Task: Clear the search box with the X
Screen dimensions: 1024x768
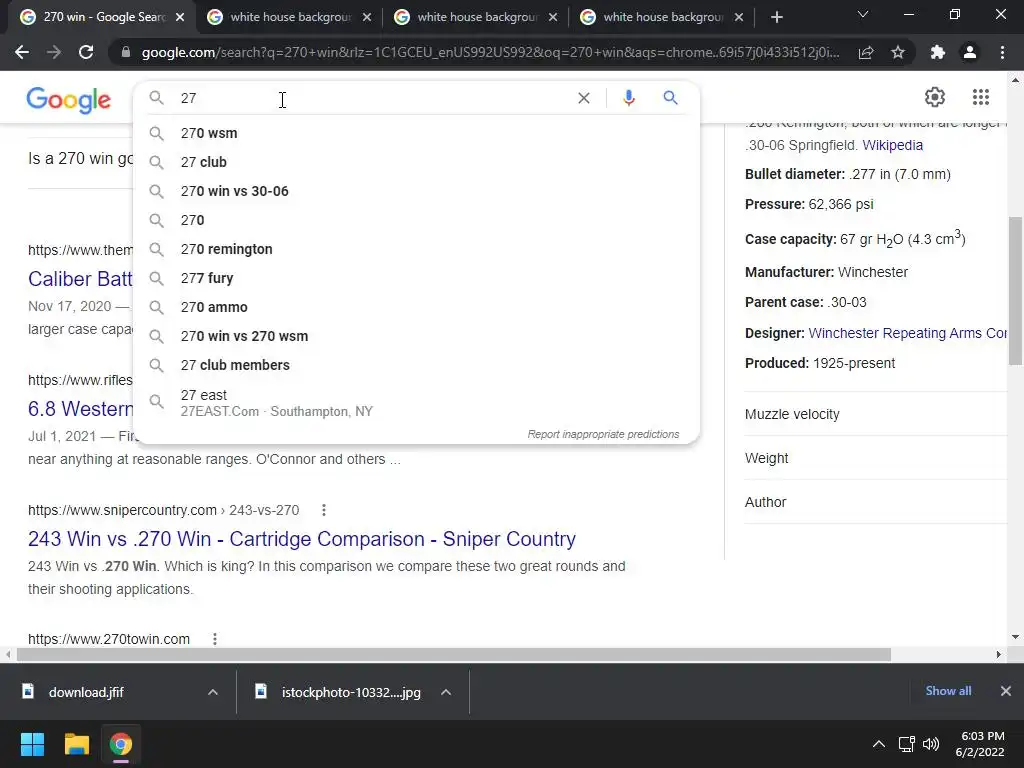Action: (584, 98)
